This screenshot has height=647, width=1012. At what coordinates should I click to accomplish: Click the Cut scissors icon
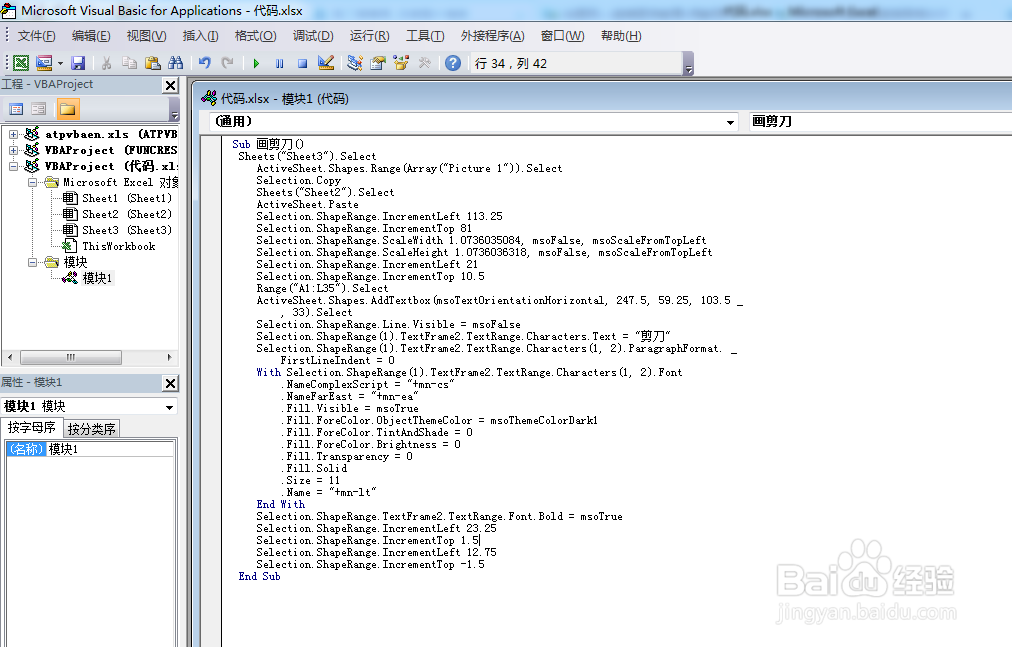click(x=106, y=63)
